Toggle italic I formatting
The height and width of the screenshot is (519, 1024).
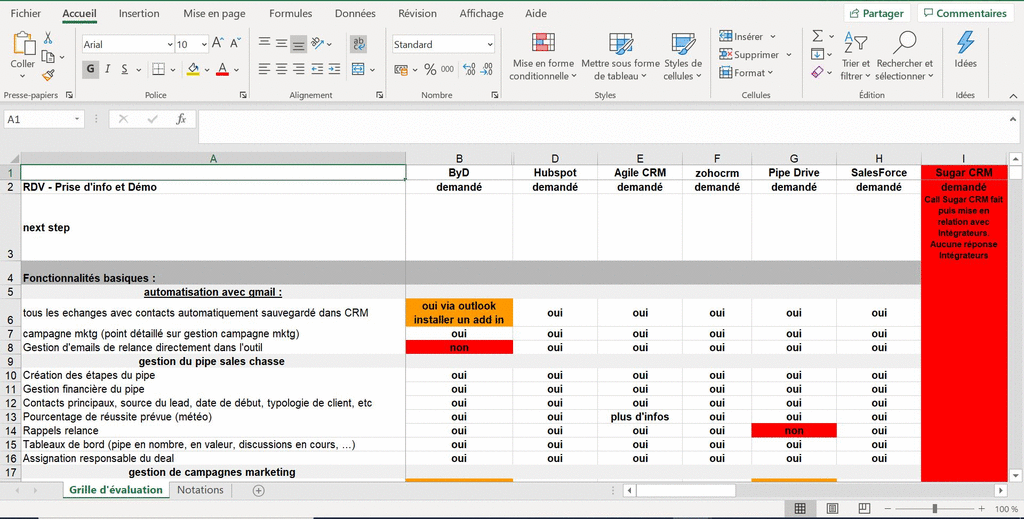(x=107, y=69)
